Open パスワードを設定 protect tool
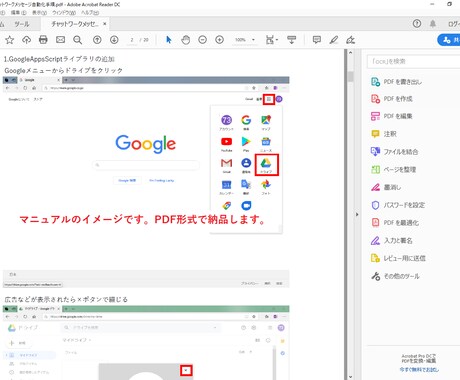 pos(398,205)
